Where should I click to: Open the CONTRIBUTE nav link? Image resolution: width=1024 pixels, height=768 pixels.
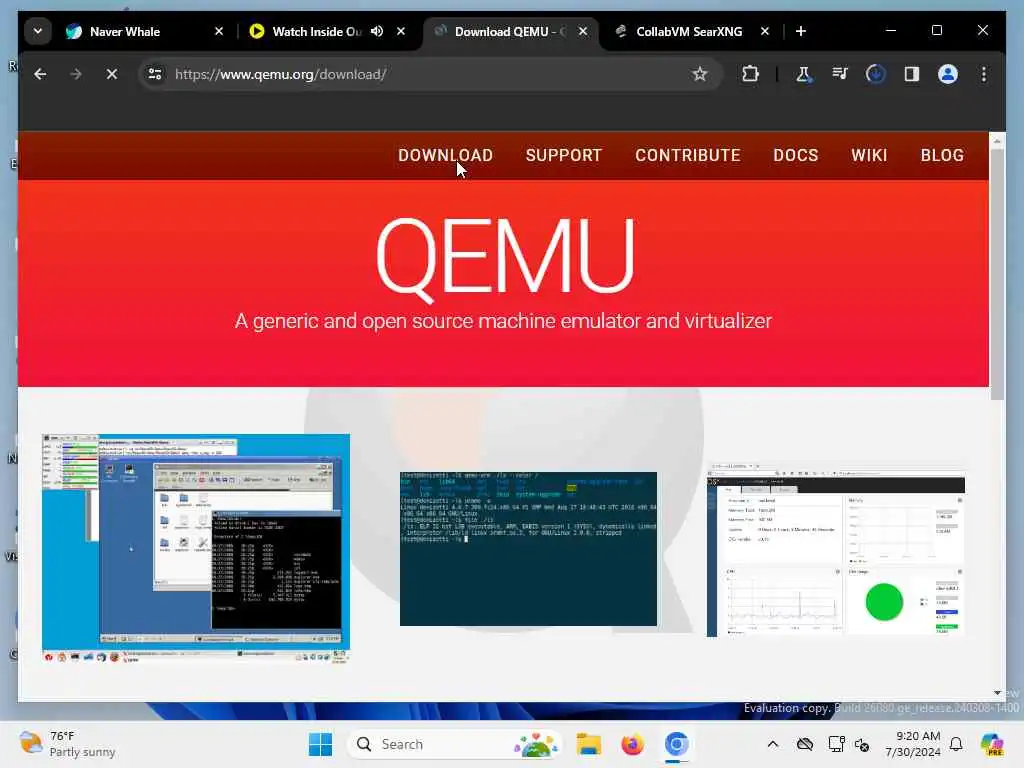(x=688, y=155)
